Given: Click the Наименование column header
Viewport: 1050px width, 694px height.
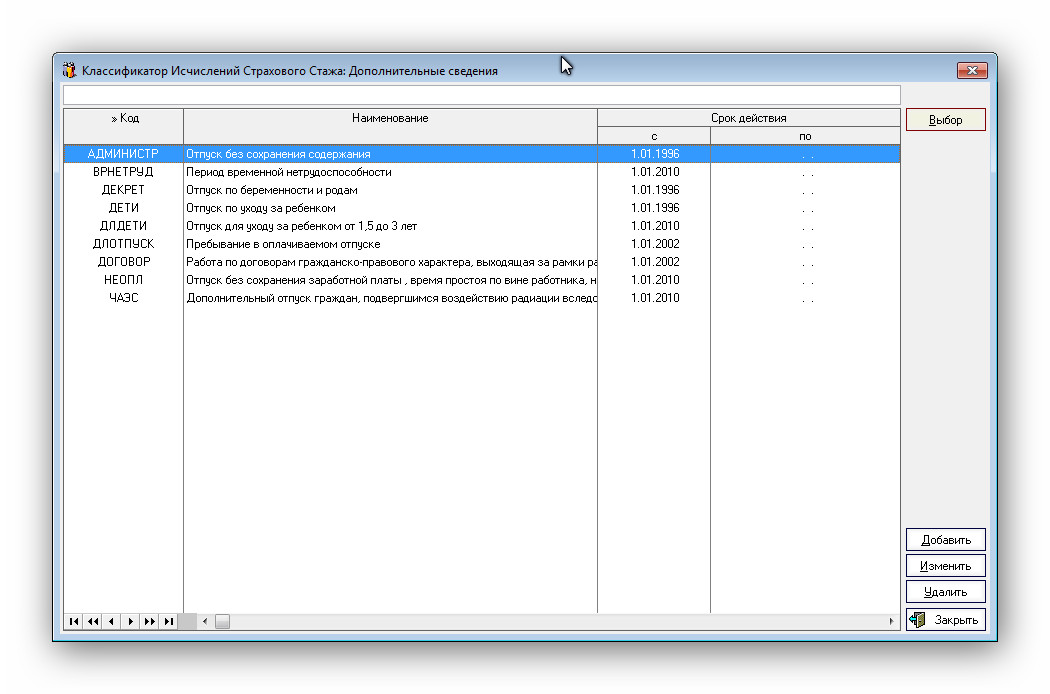Looking at the screenshot, I should pyautogui.click(x=390, y=119).
